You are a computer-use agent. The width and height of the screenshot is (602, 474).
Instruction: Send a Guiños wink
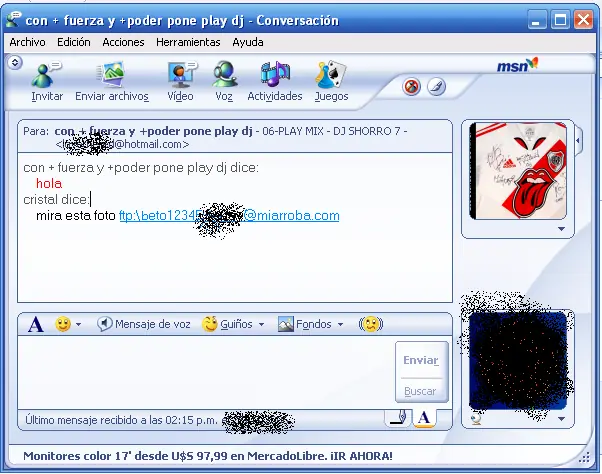pos(228,324)
